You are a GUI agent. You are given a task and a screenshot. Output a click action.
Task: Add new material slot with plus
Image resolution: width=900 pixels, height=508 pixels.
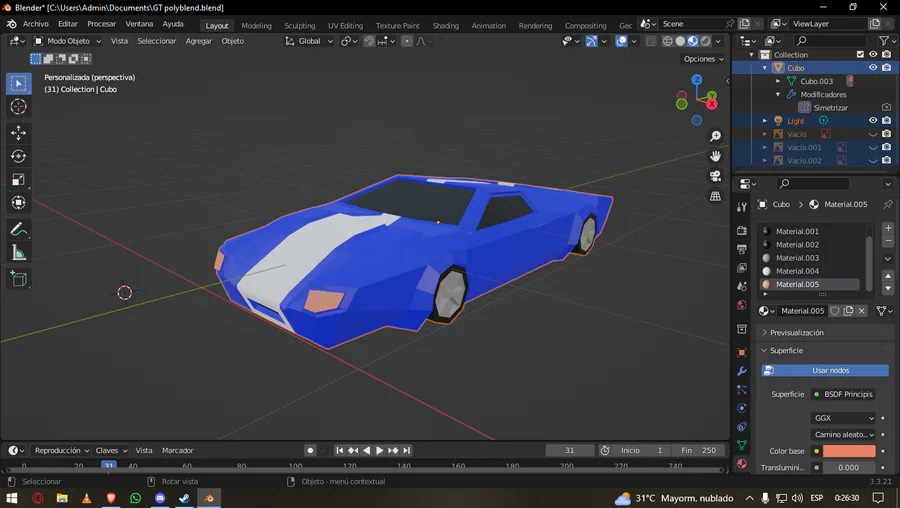click(888, 228)
